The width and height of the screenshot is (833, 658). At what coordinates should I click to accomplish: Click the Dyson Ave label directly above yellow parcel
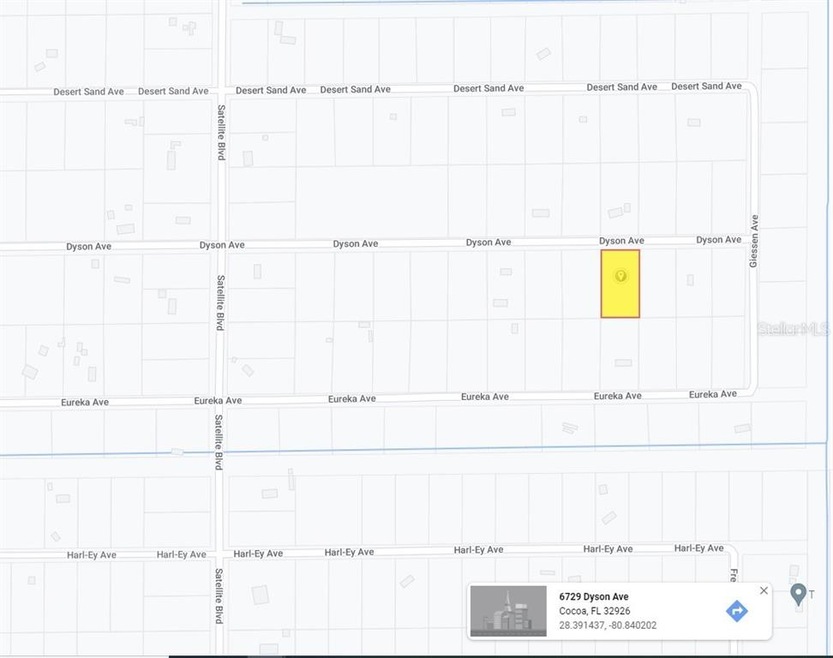click(x=622, y=241)
